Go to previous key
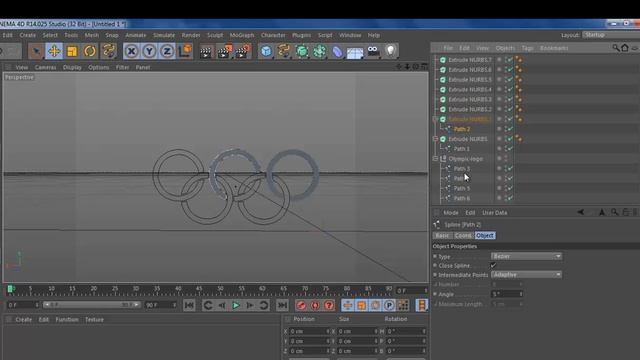 [x=208, y=305]
